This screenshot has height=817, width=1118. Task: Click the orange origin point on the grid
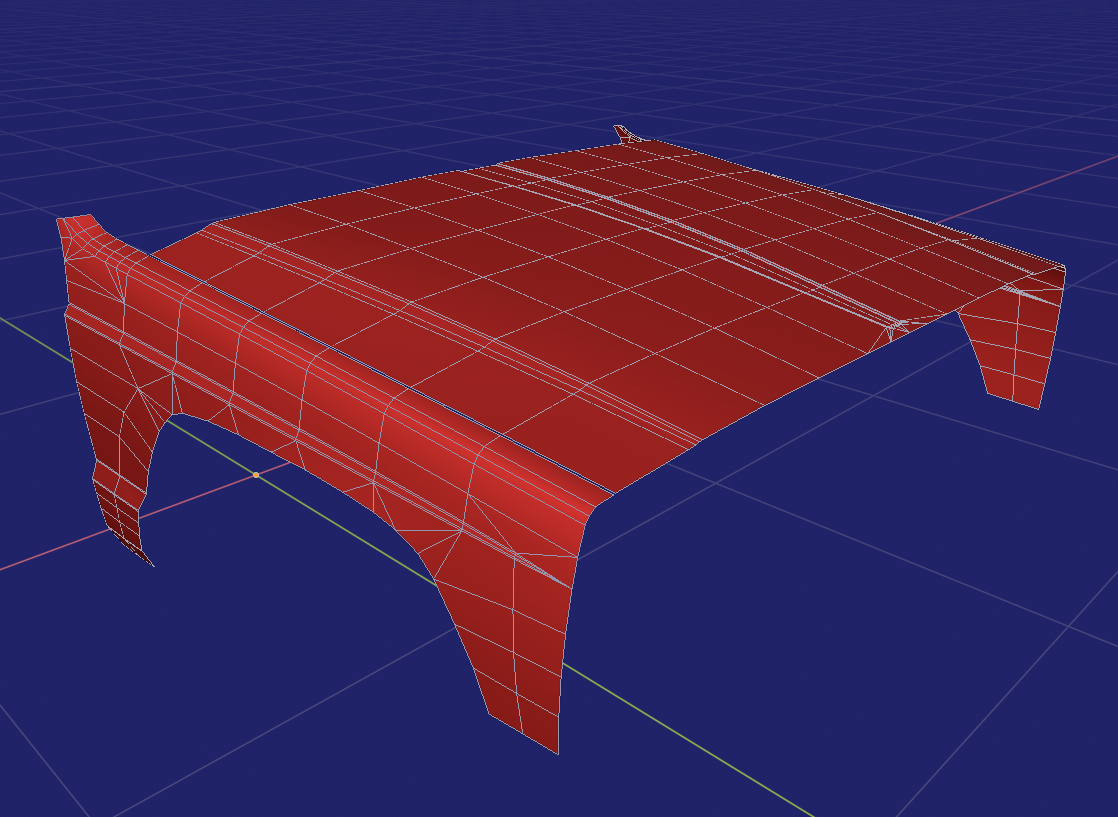tap(256, 475)
